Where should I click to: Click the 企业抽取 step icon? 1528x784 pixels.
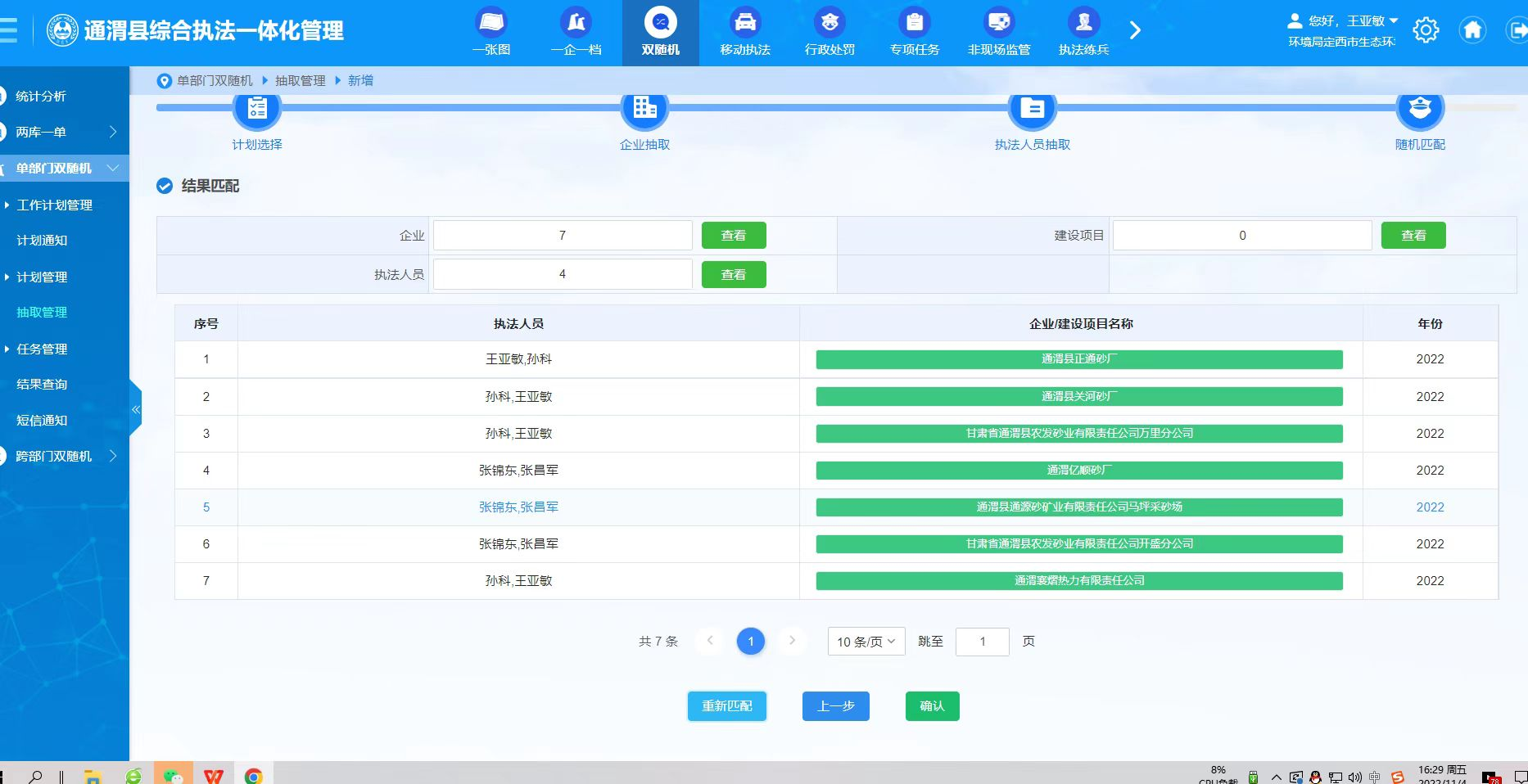click(644, 109)
